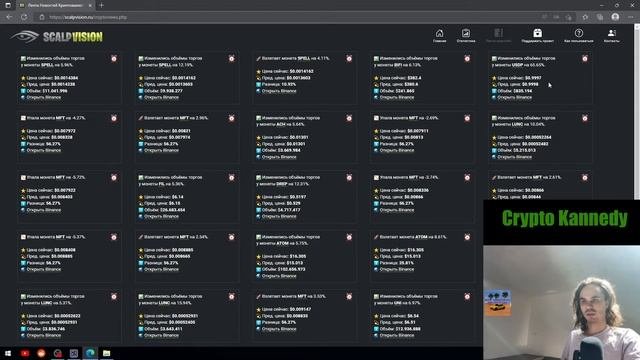Set alarm on LUNC 15.94% card

[231, 297]
